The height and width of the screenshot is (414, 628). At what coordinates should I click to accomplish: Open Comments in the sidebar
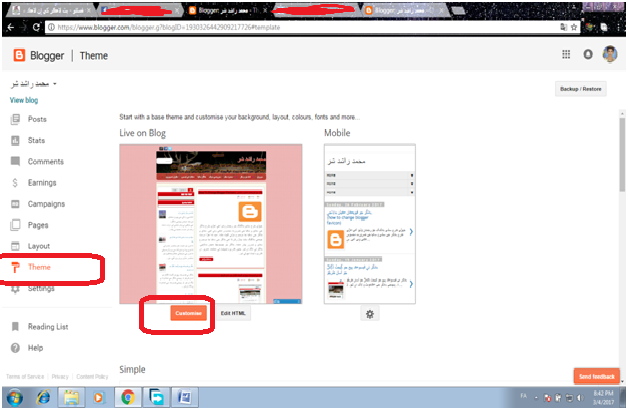pyautogui.click(x=46, y=161)
